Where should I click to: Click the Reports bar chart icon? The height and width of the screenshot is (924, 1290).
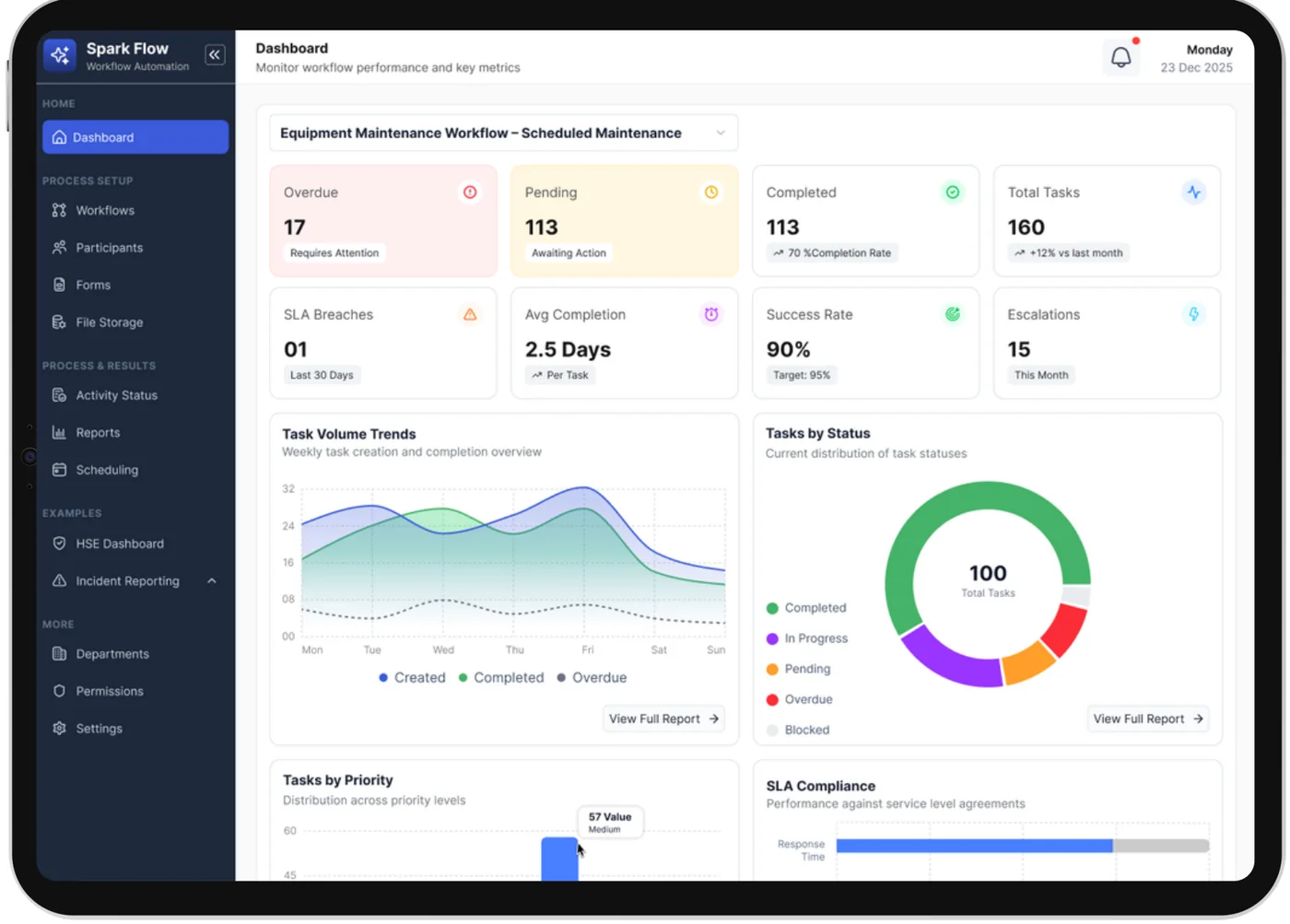59,433
